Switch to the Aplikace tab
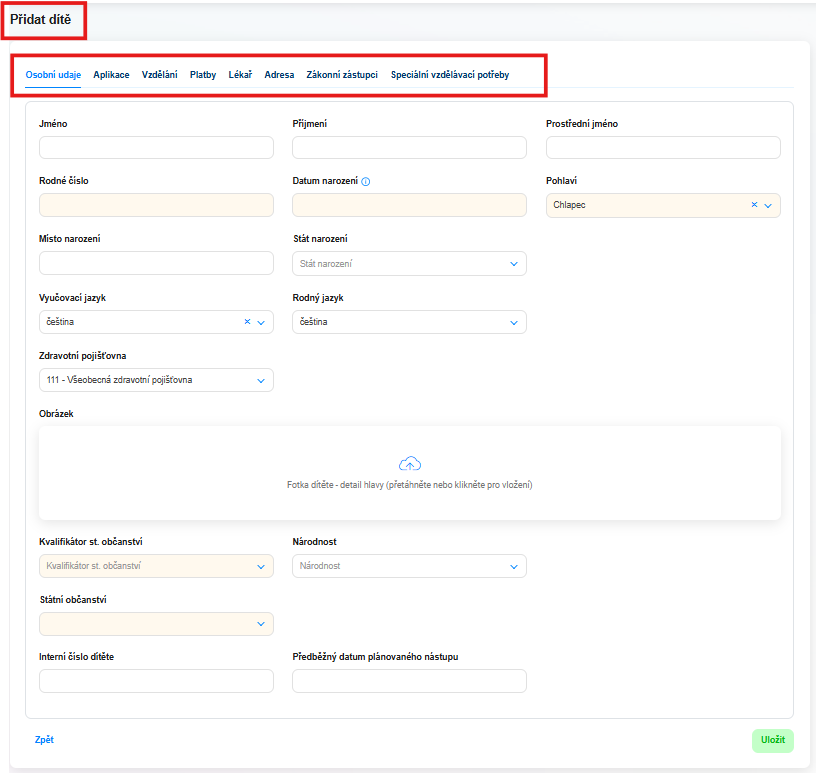 tap(111, 75)
